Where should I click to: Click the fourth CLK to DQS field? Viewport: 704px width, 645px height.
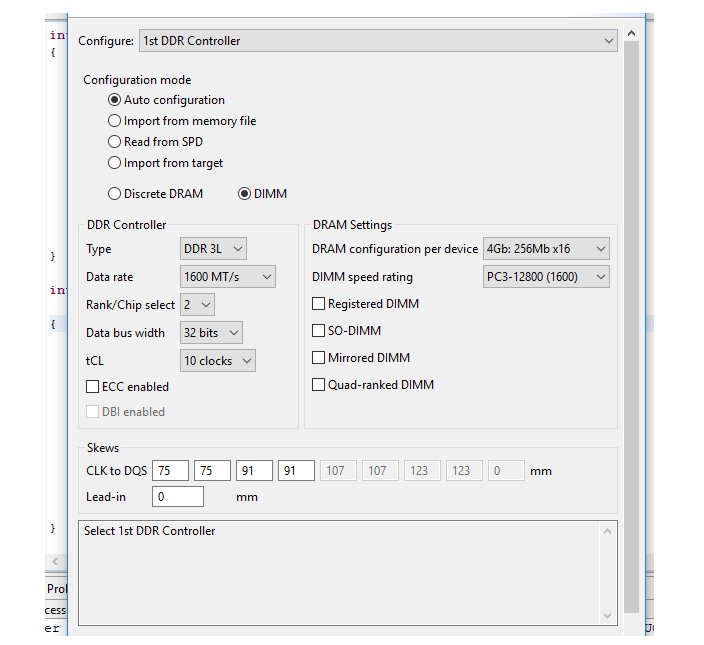click(x=296, y=470)
